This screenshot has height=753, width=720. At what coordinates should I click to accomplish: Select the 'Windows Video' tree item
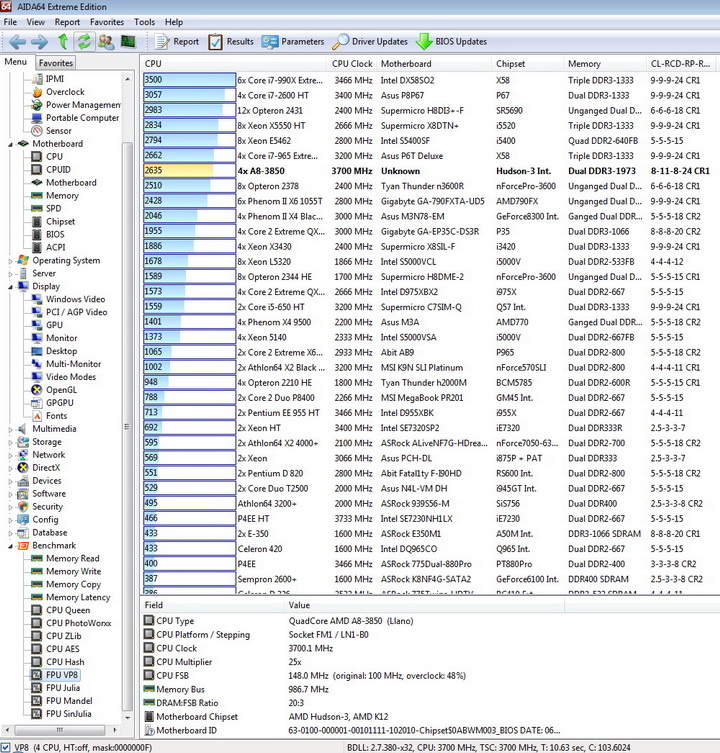pyautogui.click(x=75, y=299)
